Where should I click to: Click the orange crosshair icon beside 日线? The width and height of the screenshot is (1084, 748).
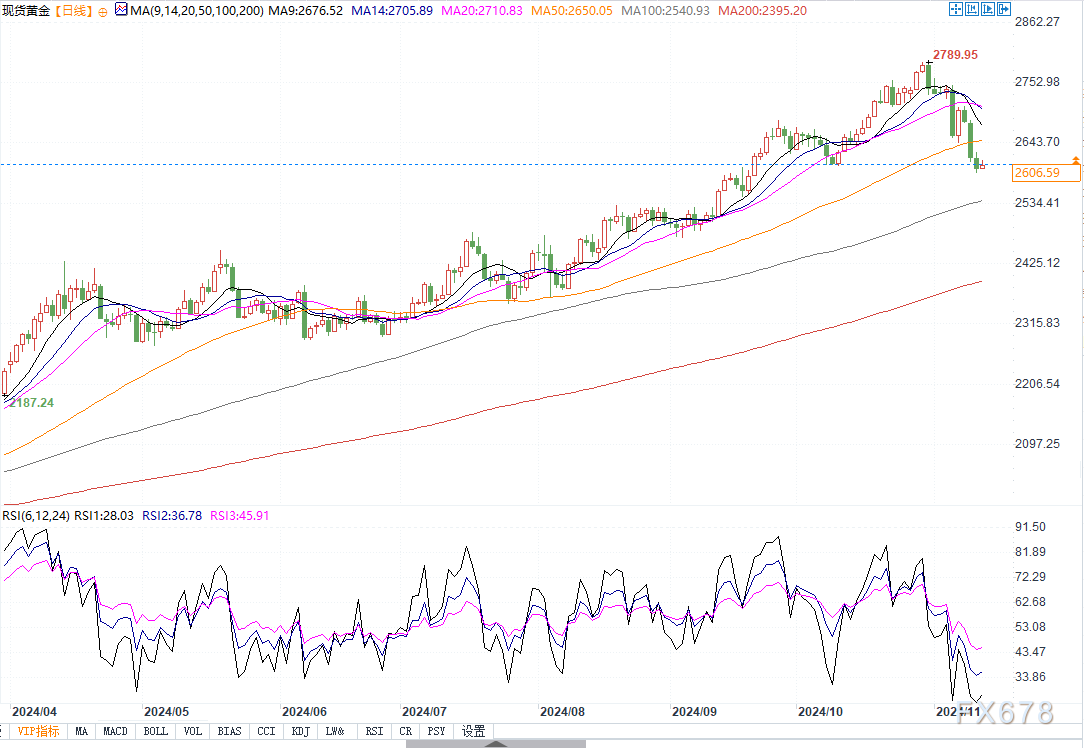click(102, 11)
